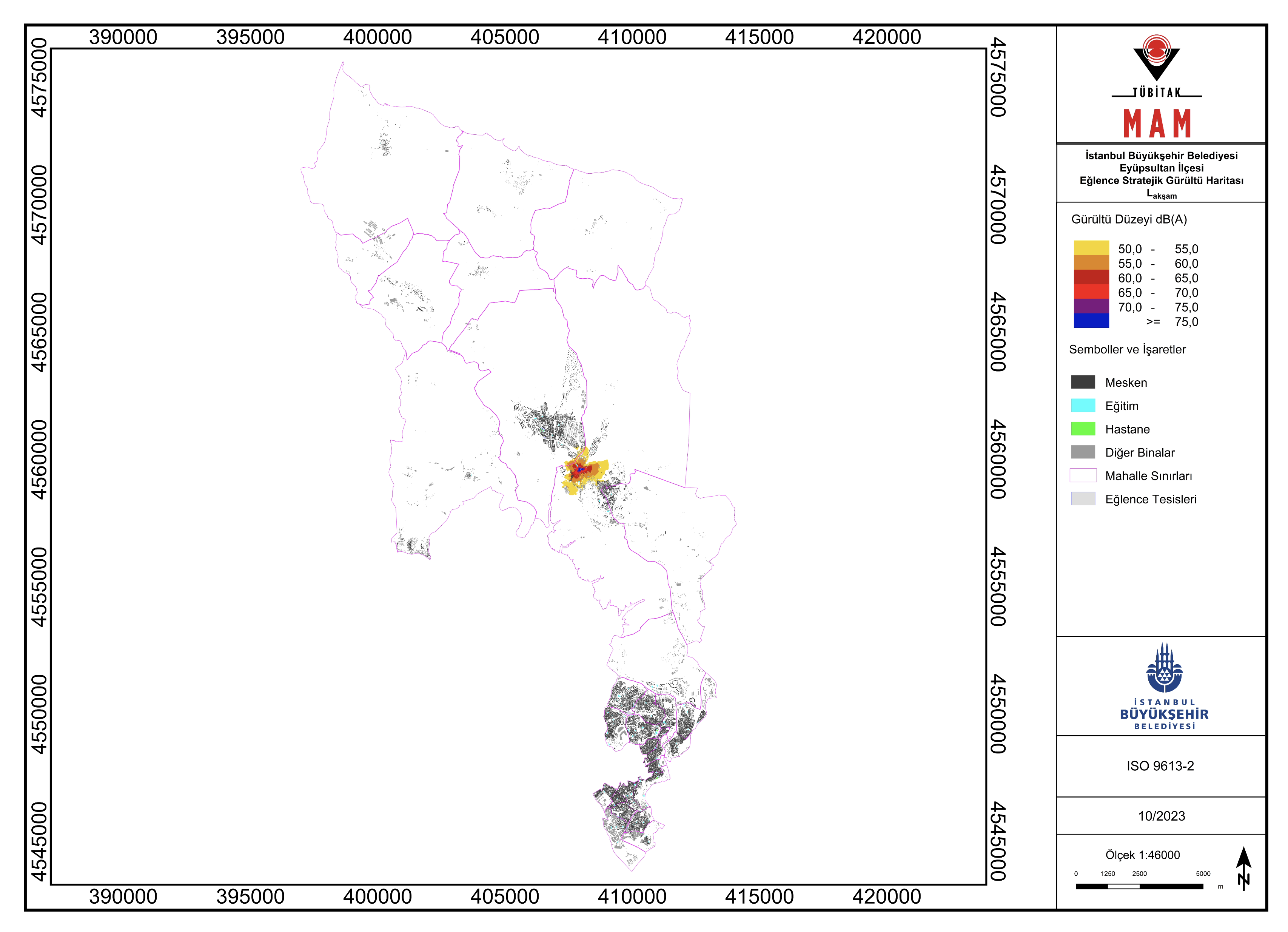Viewport: 1288px width, 932px height.
Task: Click the İstanbul Büyükşehir Belediyesi emblem
Action: (1164, 686)
